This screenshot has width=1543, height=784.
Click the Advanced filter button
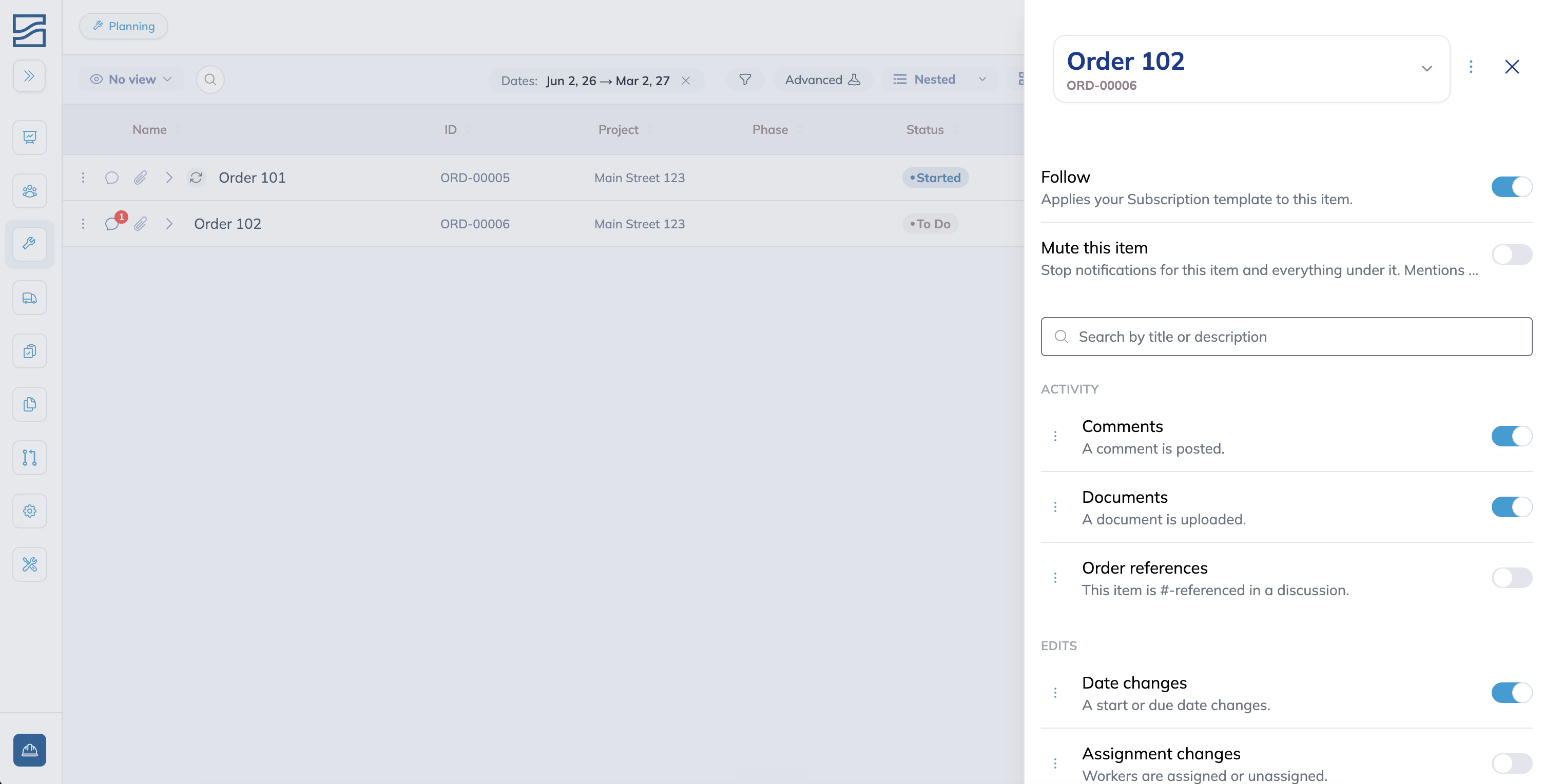coord(822,80)
